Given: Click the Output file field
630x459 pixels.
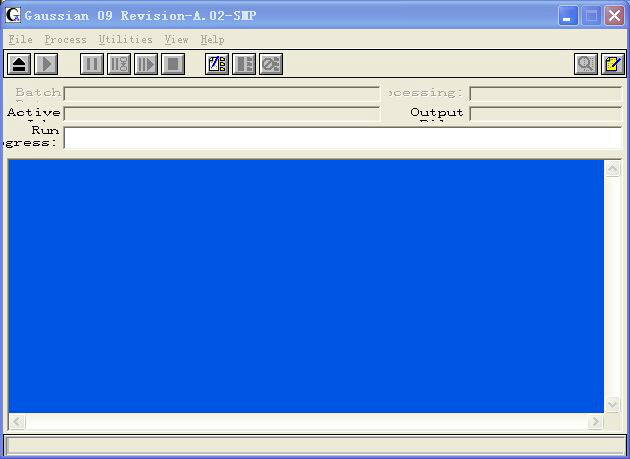Looking at the screenshot, I should [x=546, y=114].
